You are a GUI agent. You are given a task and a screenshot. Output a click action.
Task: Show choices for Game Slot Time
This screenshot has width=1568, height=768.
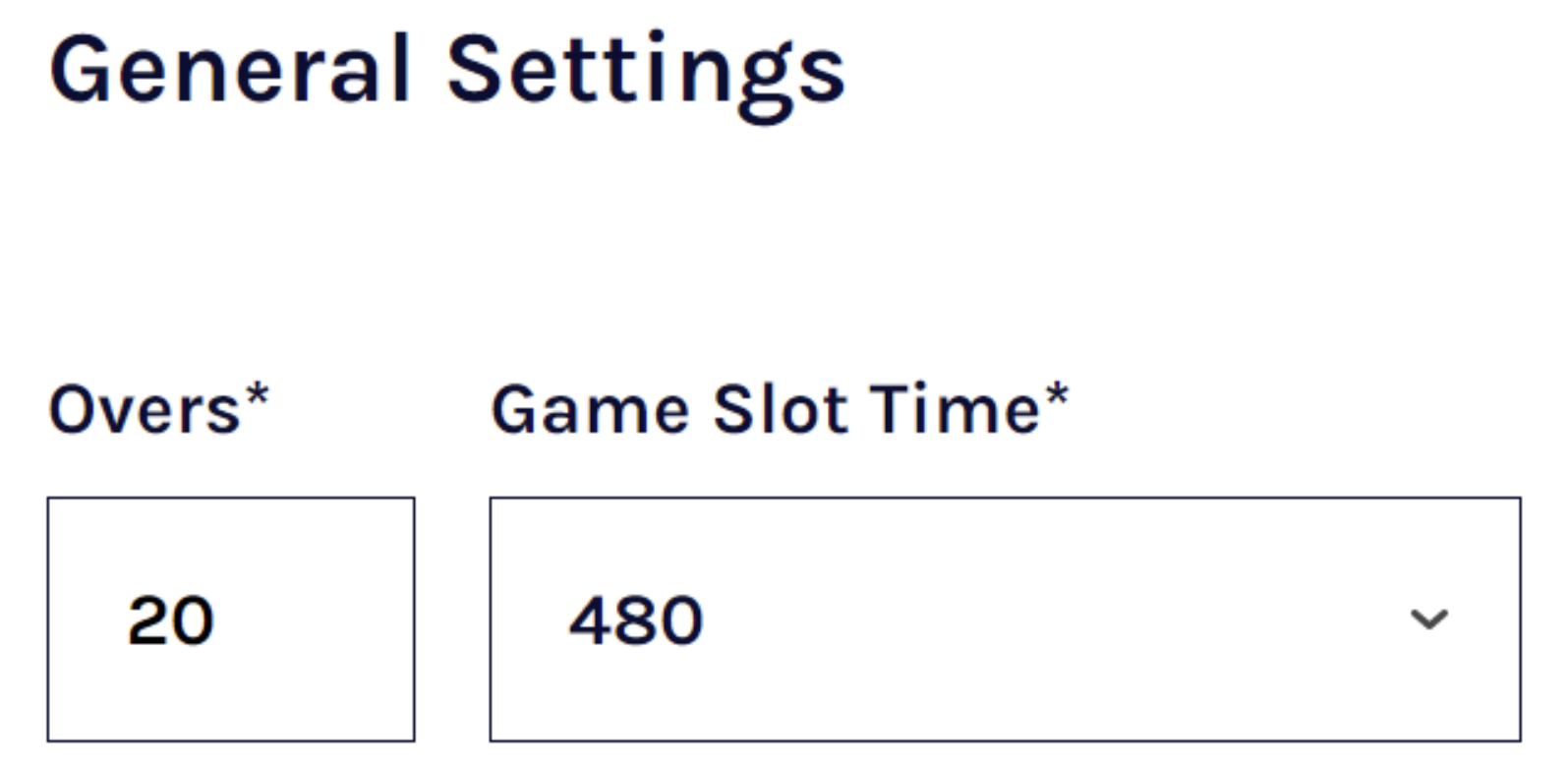point(1004,619)
